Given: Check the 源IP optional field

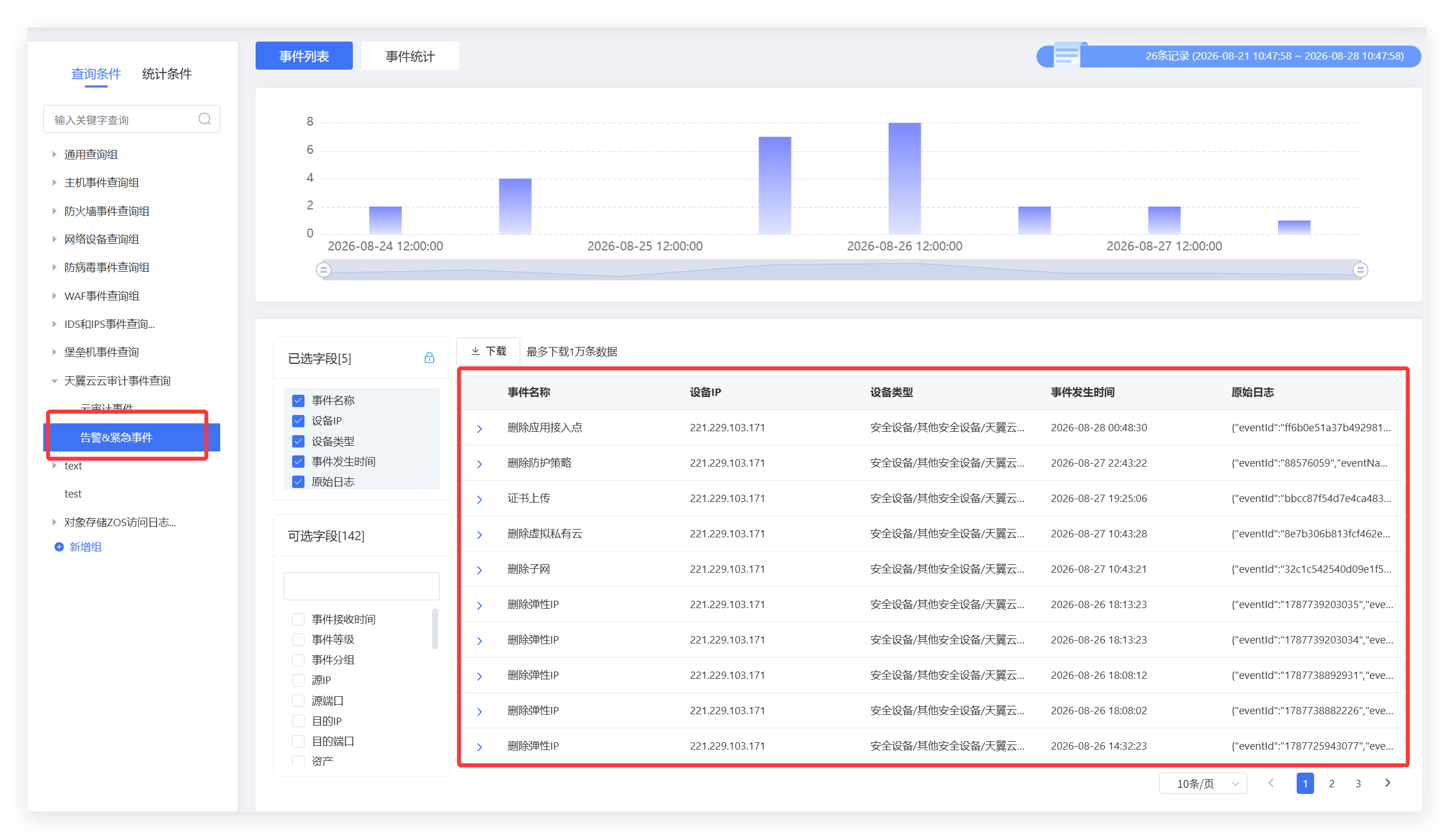Looking at the screenshot, I should 298,681.
